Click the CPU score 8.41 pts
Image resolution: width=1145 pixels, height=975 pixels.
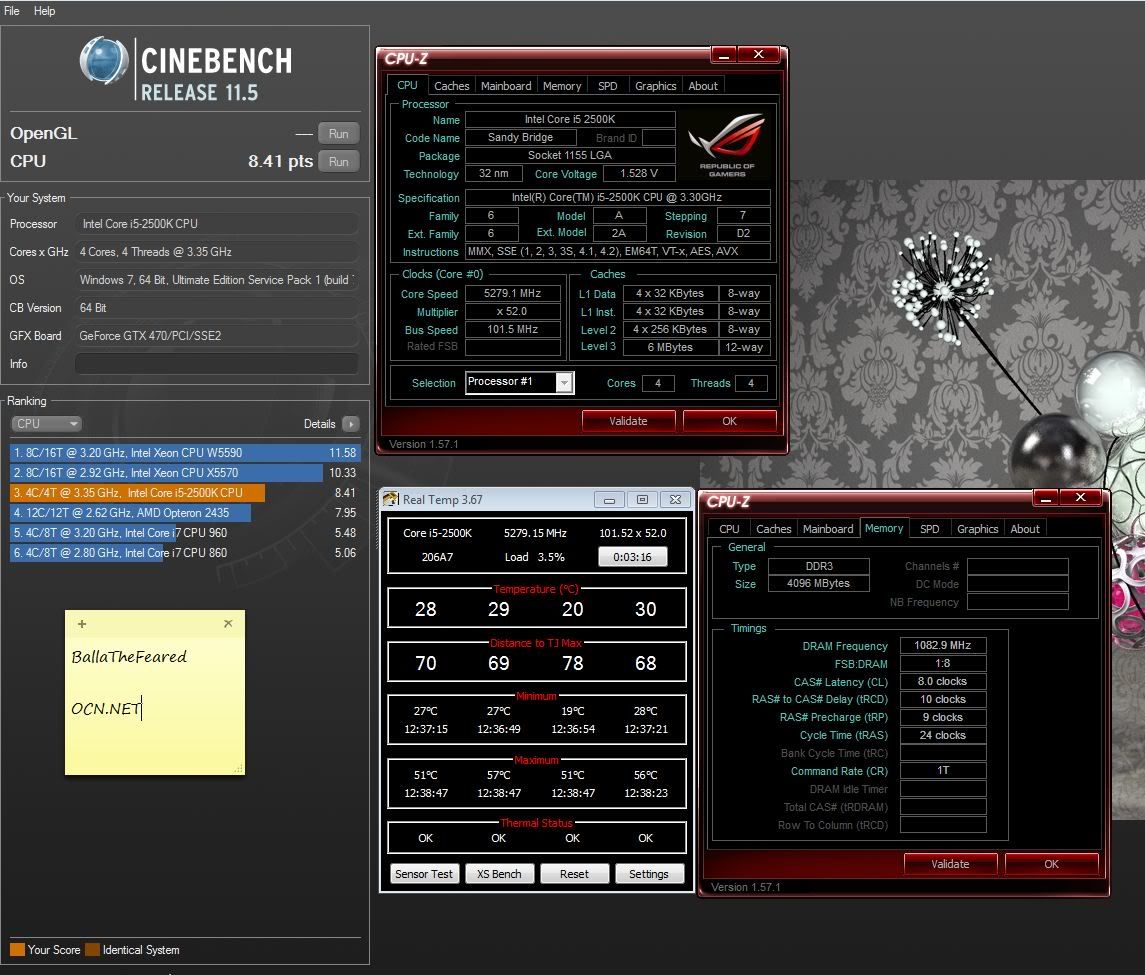[280, 161]
